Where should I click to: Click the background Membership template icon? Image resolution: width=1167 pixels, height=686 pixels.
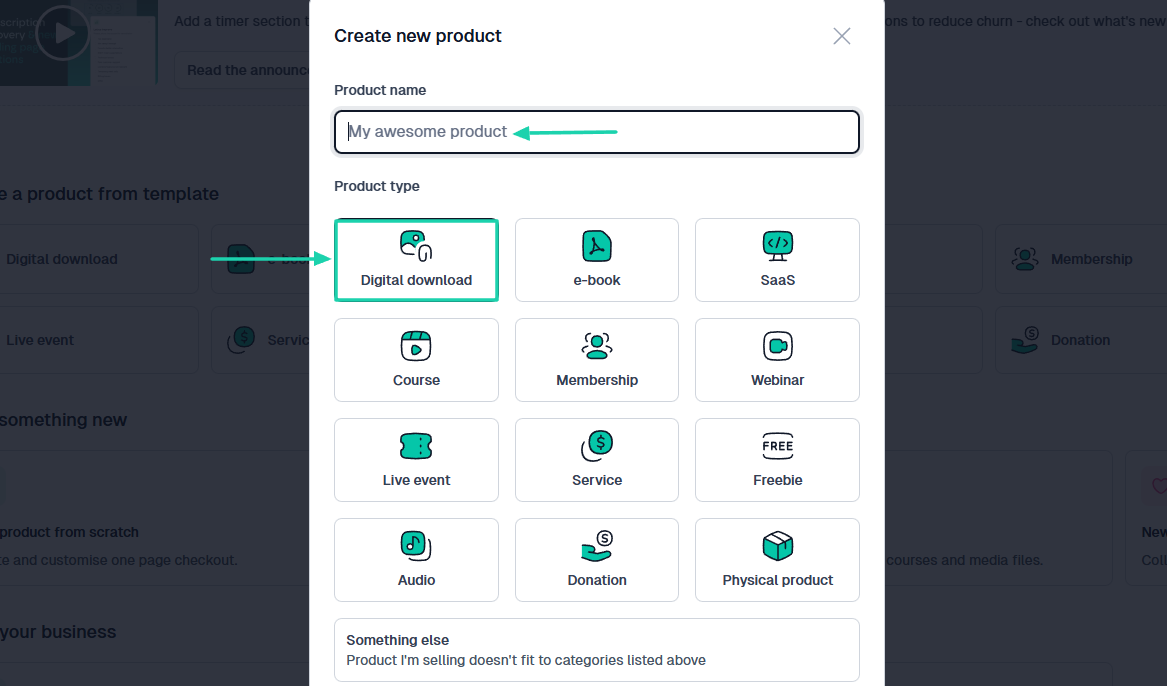1025,259
